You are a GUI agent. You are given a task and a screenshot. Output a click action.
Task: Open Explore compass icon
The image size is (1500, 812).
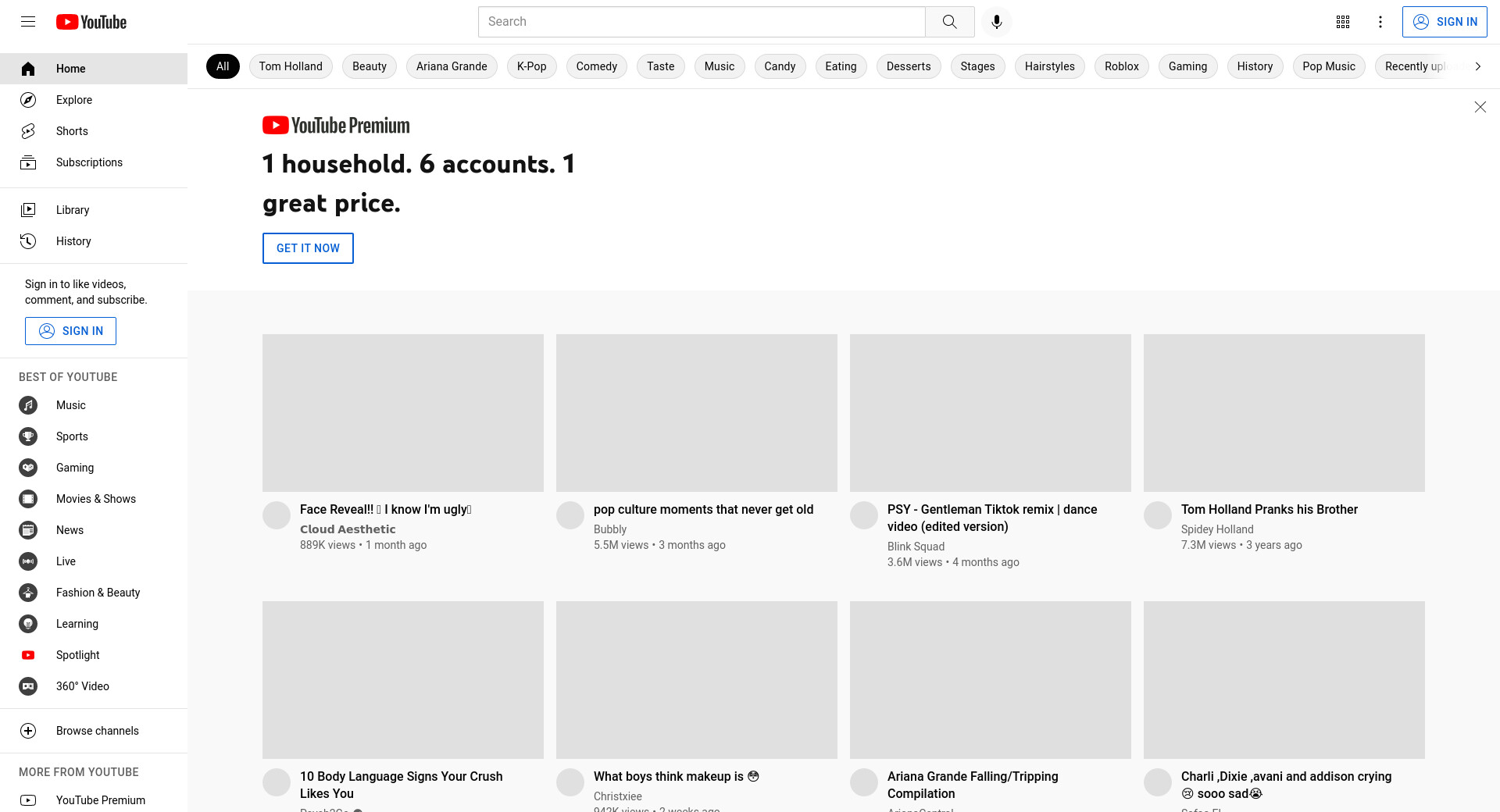point(28,100)
